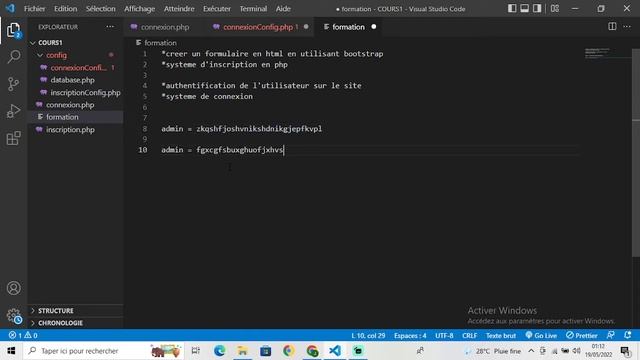The width and height of the screenshot is (640, 360).
Task: Switch to connexionConfig.php editor tab
Action: coord(258,27)
